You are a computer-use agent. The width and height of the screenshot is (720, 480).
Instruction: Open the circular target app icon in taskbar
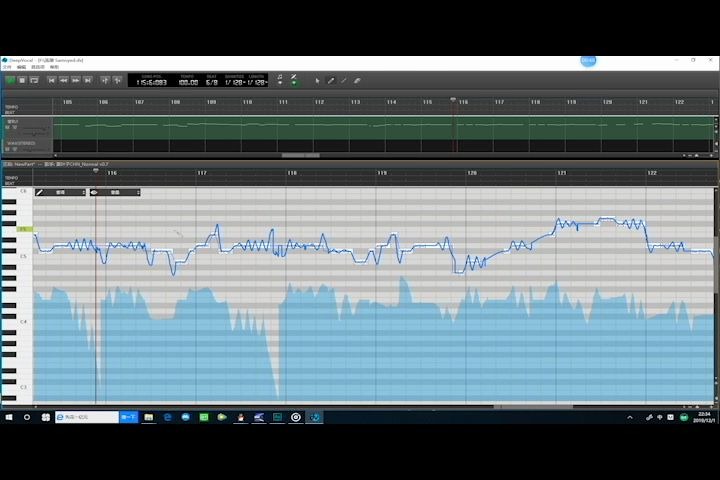pyautogui.click(x=296, y=417)
